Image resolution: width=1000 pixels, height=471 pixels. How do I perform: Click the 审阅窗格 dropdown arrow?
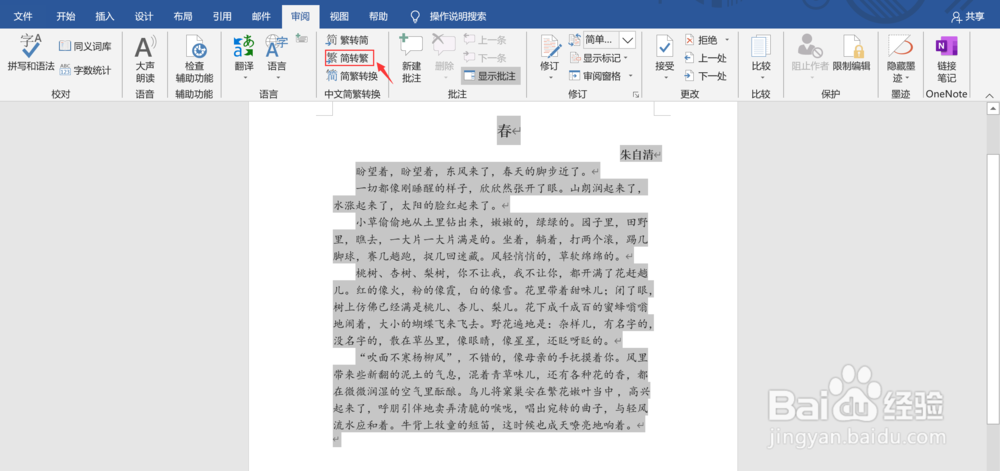631,76
